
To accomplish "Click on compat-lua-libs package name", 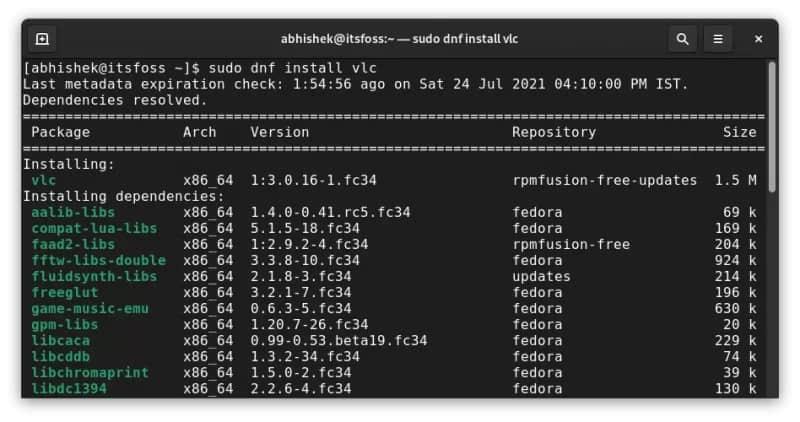I will pyautogui.click(x=94, y=228).
